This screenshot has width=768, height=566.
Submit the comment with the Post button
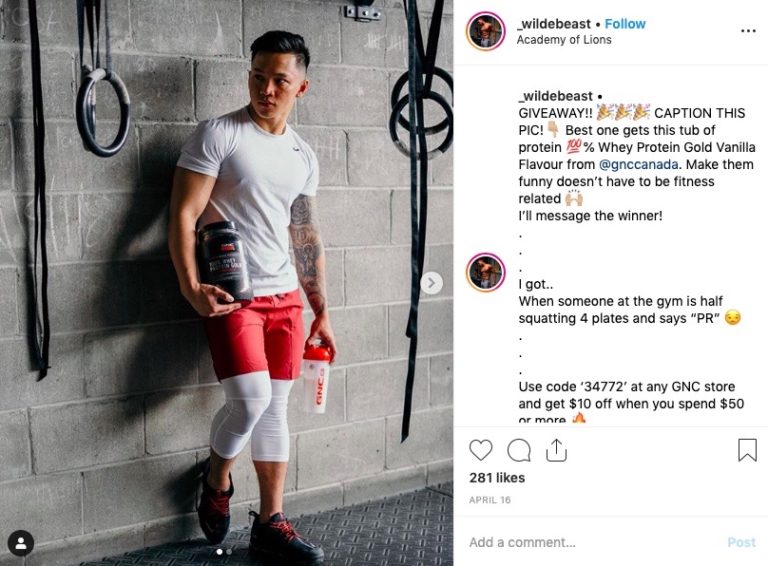pos(742,542)
